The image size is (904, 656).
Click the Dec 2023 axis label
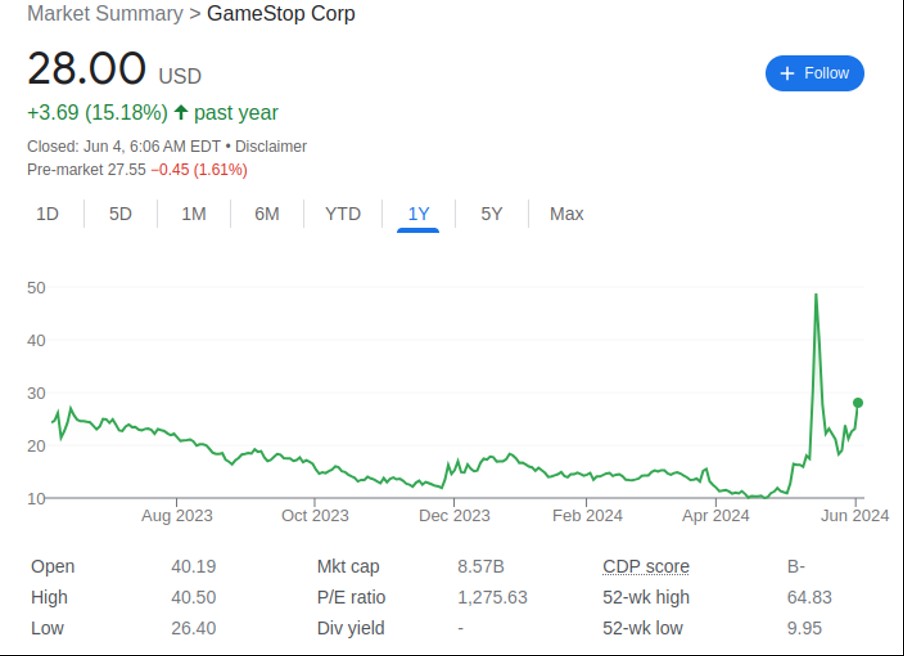[x=454, y=516]
